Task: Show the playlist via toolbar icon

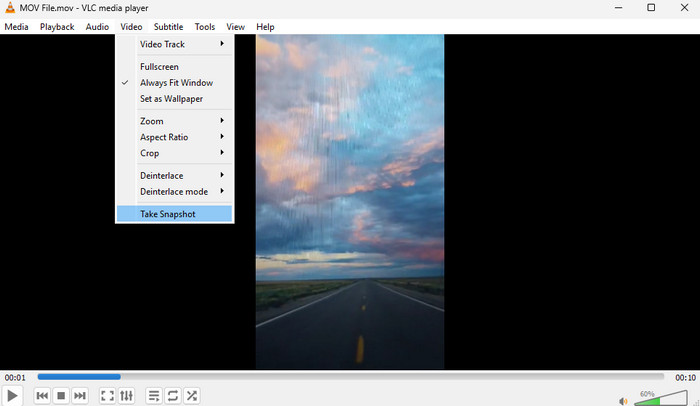Action: click(154, 396)
